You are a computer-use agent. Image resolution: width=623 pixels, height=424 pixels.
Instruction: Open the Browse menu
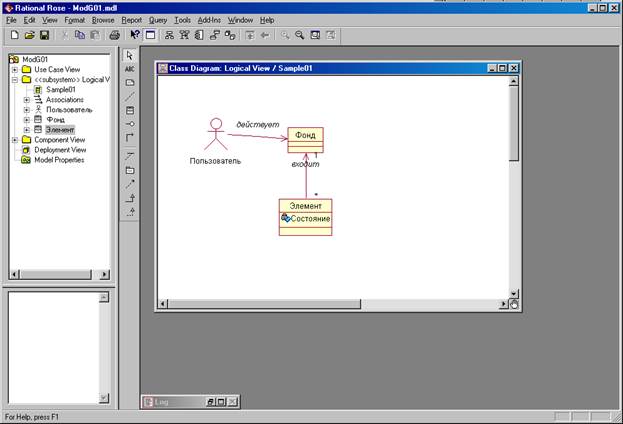click(103, 20)
